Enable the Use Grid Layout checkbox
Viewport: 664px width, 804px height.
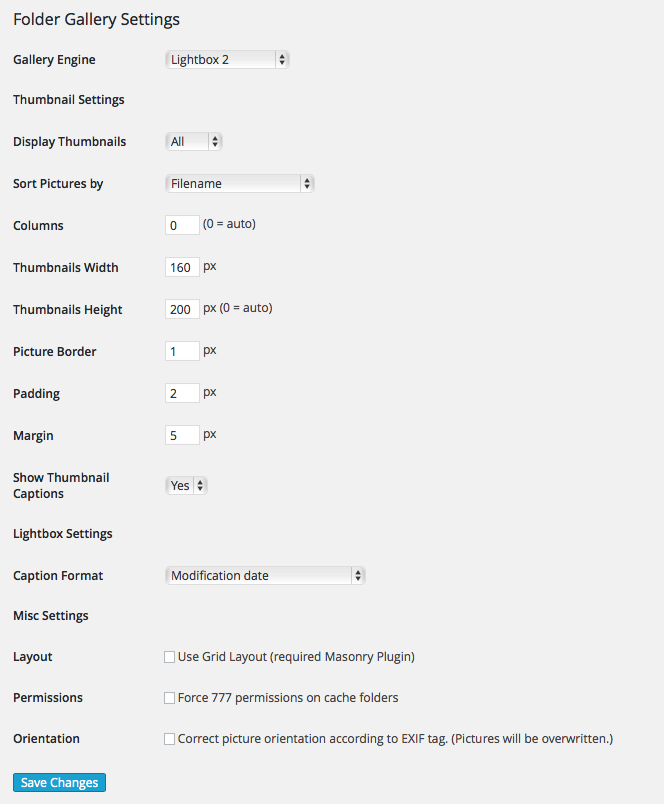[169, 657]
